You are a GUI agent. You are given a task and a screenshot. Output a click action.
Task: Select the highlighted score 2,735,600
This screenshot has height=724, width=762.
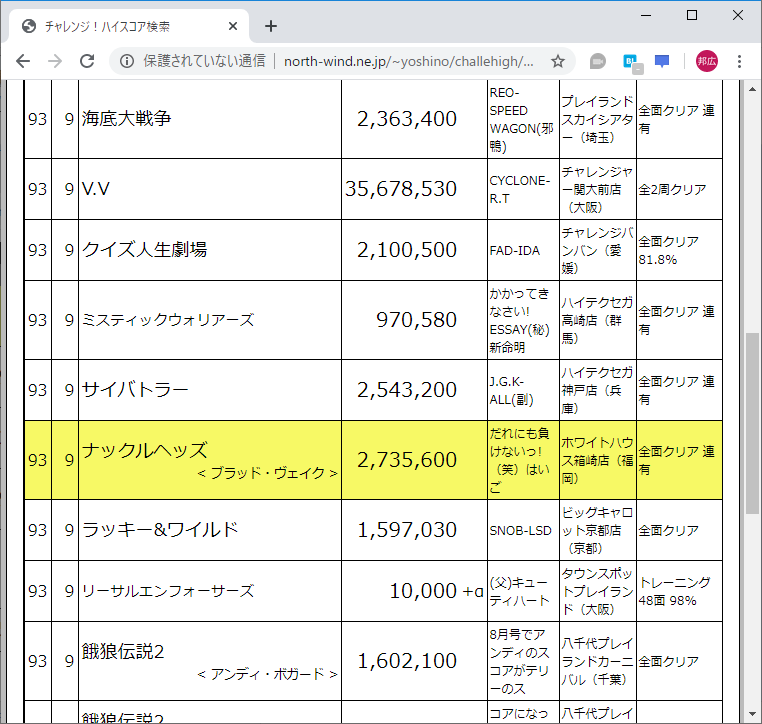pos(407,460)
